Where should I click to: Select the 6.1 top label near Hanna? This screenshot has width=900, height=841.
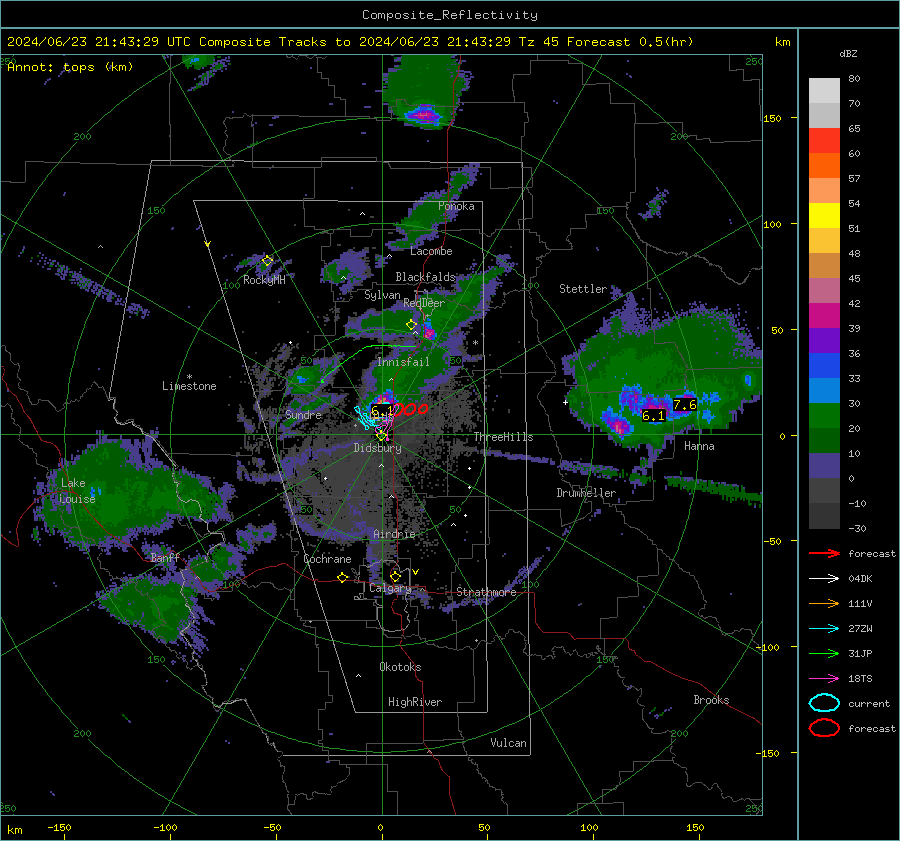point(653,416)
